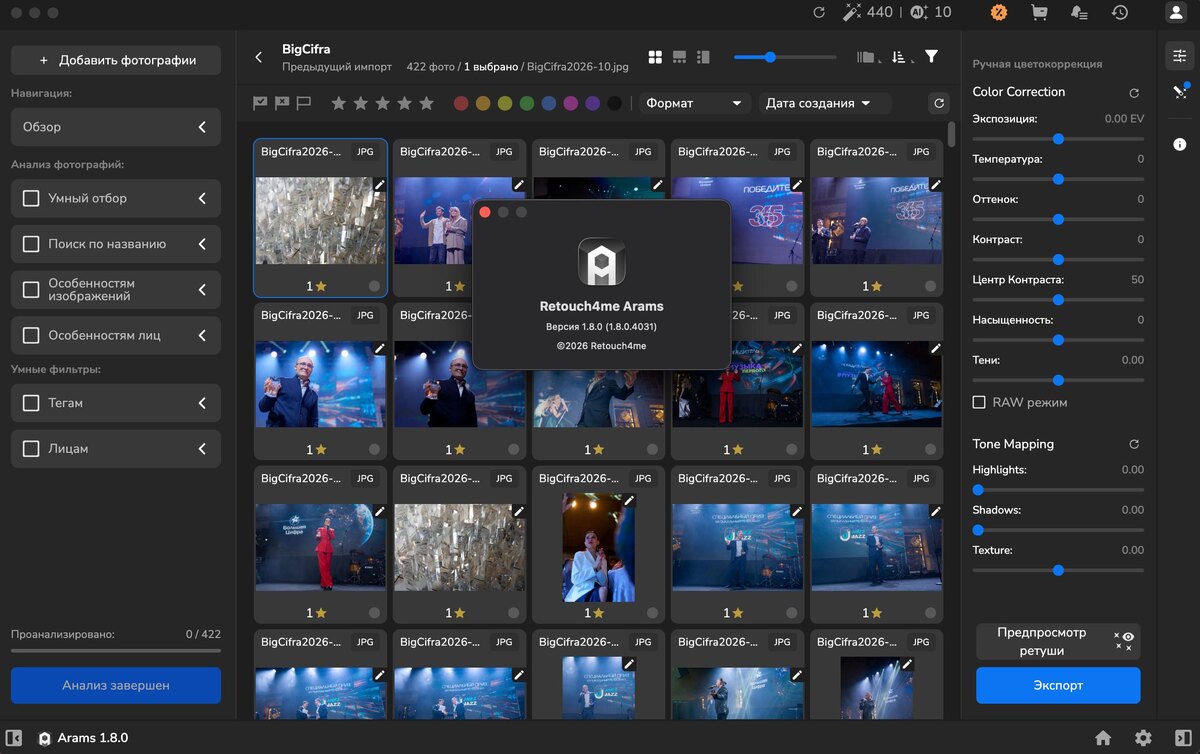Expand the Лицам chevron
1200x754 pixels.
tap(202, 449)
